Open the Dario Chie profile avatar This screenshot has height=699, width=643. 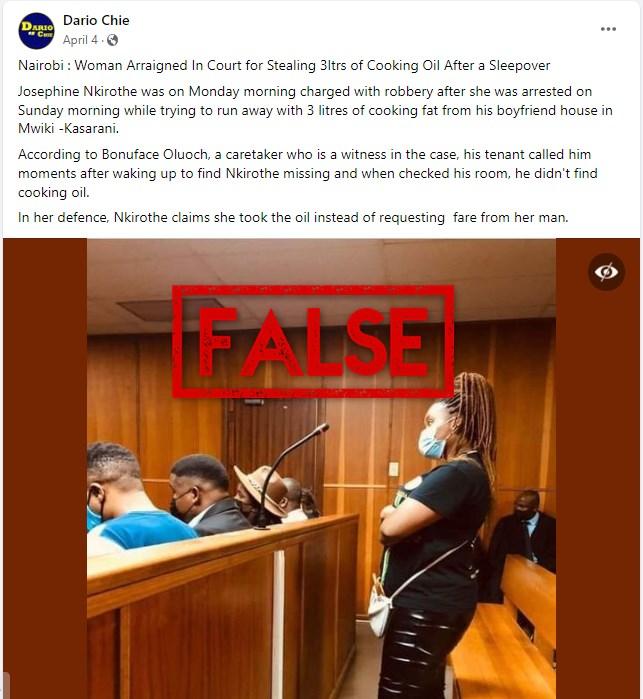point(36,30)
